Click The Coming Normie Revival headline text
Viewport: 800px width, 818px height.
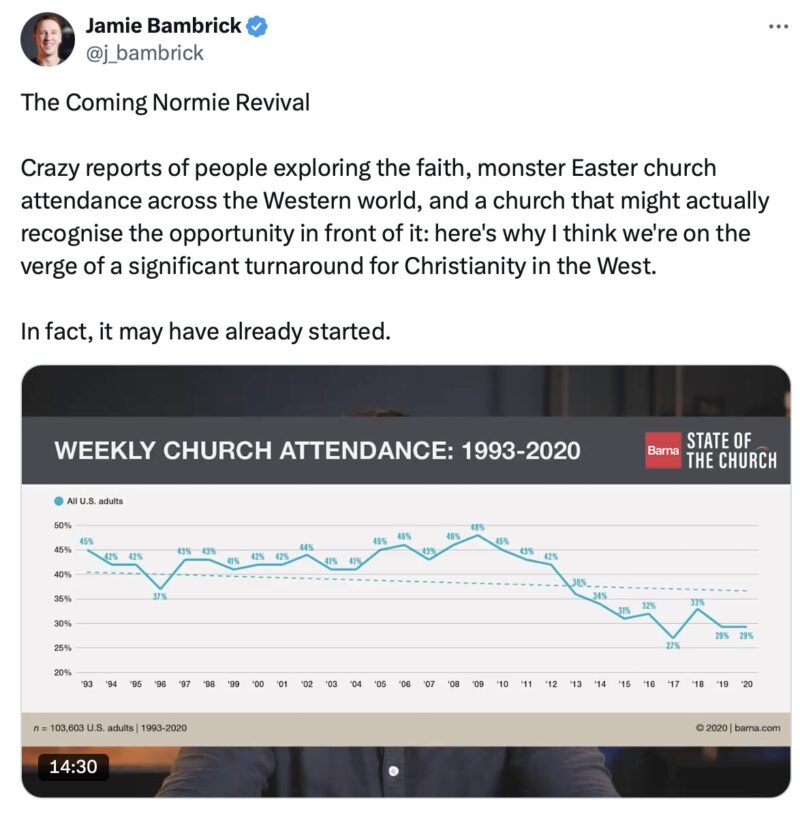(166, 103)
